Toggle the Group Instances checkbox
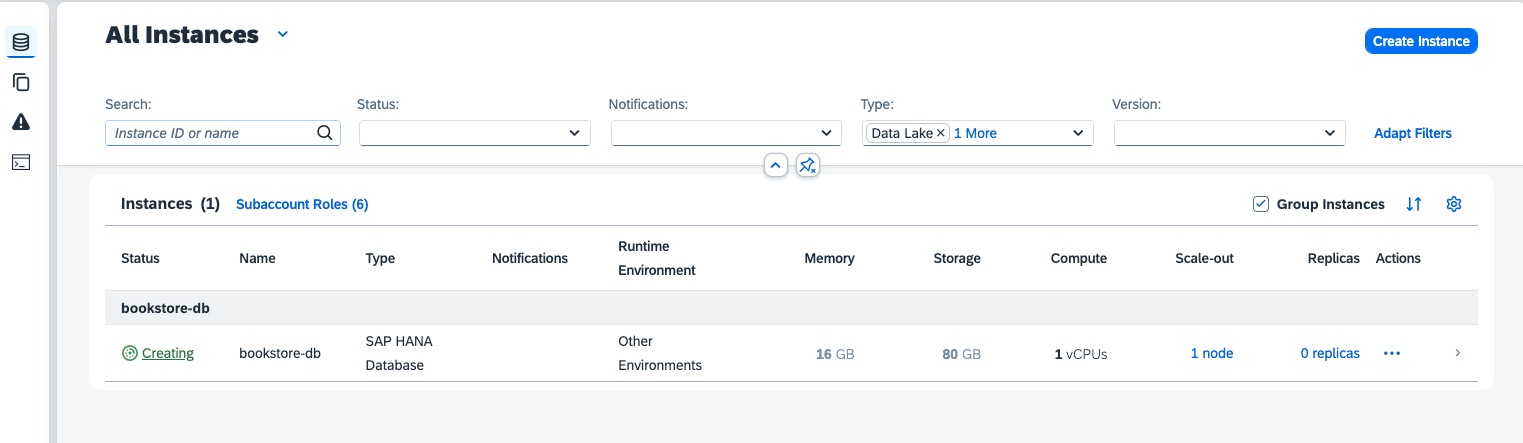The image size is (1523, 443). [1261, 204]
